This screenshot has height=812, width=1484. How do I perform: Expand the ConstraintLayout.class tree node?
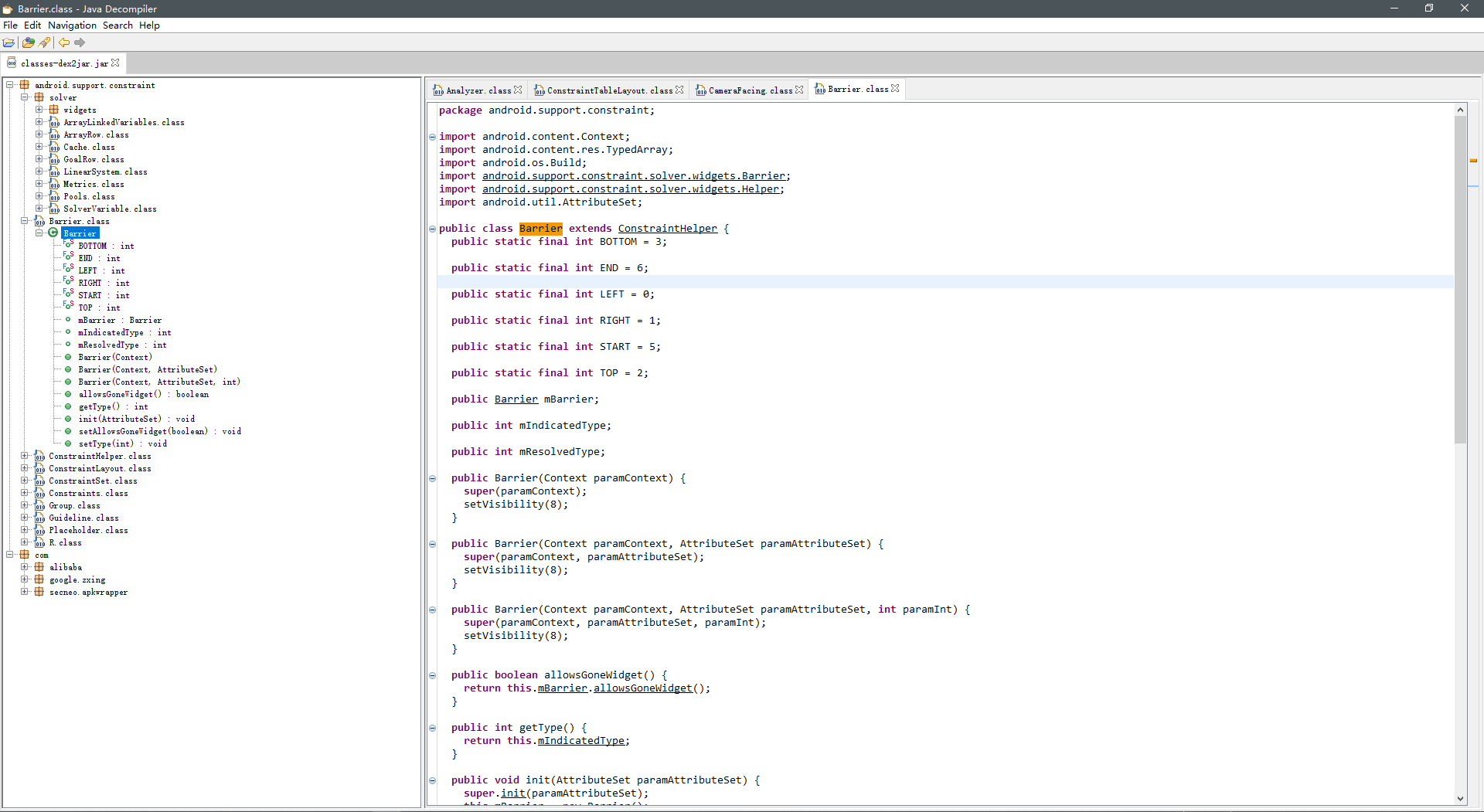[x=25, y=468]
